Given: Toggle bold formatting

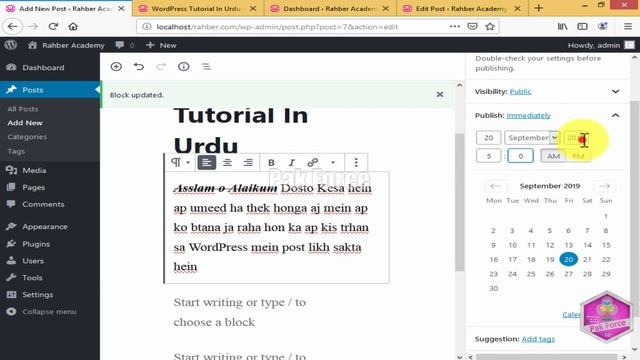Looking at the screenshot, I should pyautogui.click(x=271, y=162).
